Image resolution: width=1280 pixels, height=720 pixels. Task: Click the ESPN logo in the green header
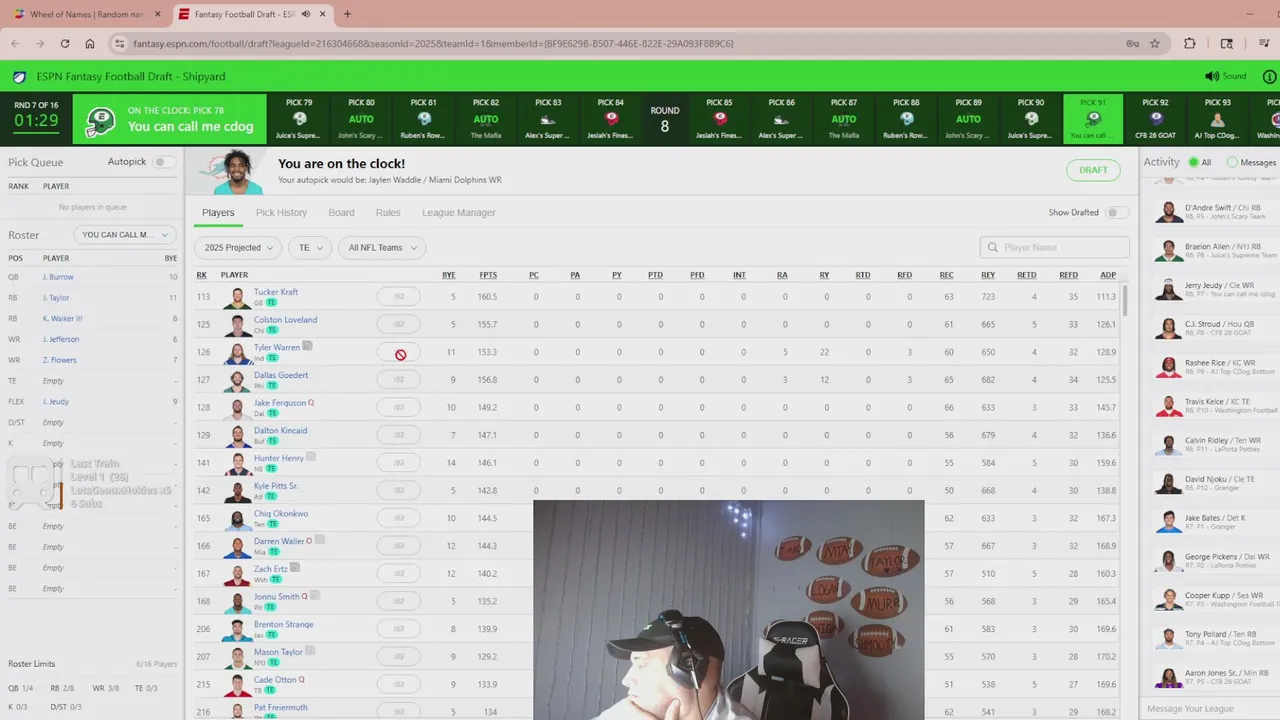coord(19,76)
